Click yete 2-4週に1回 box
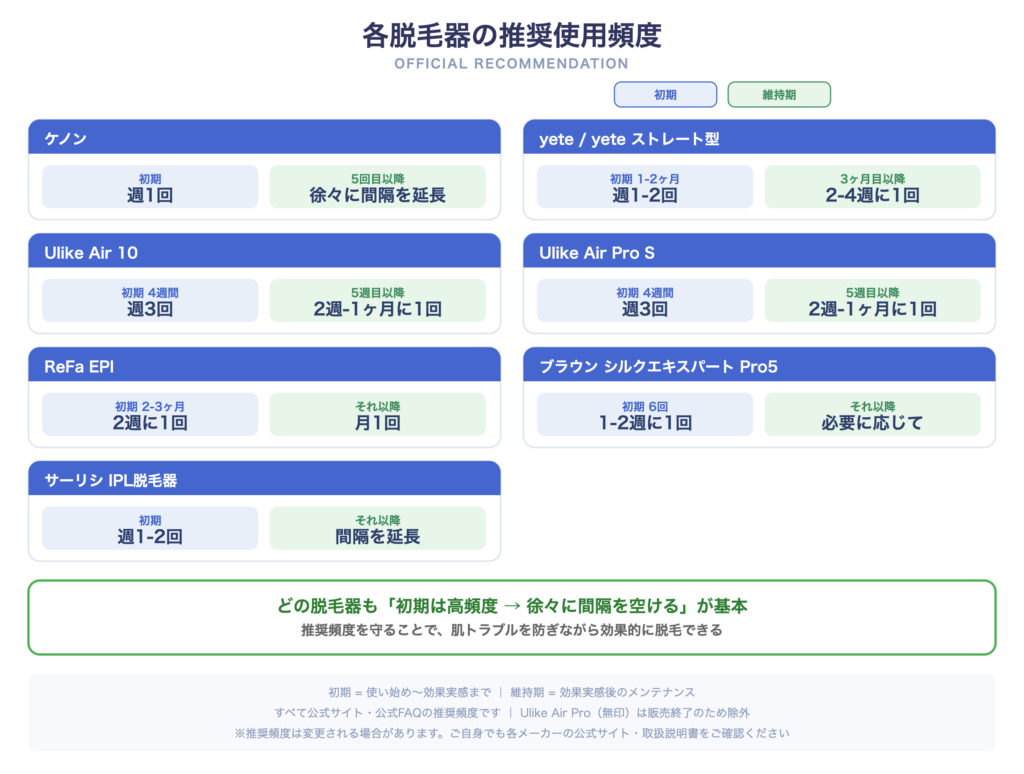This screenshot has height=774, width=1024. (872, 187)
